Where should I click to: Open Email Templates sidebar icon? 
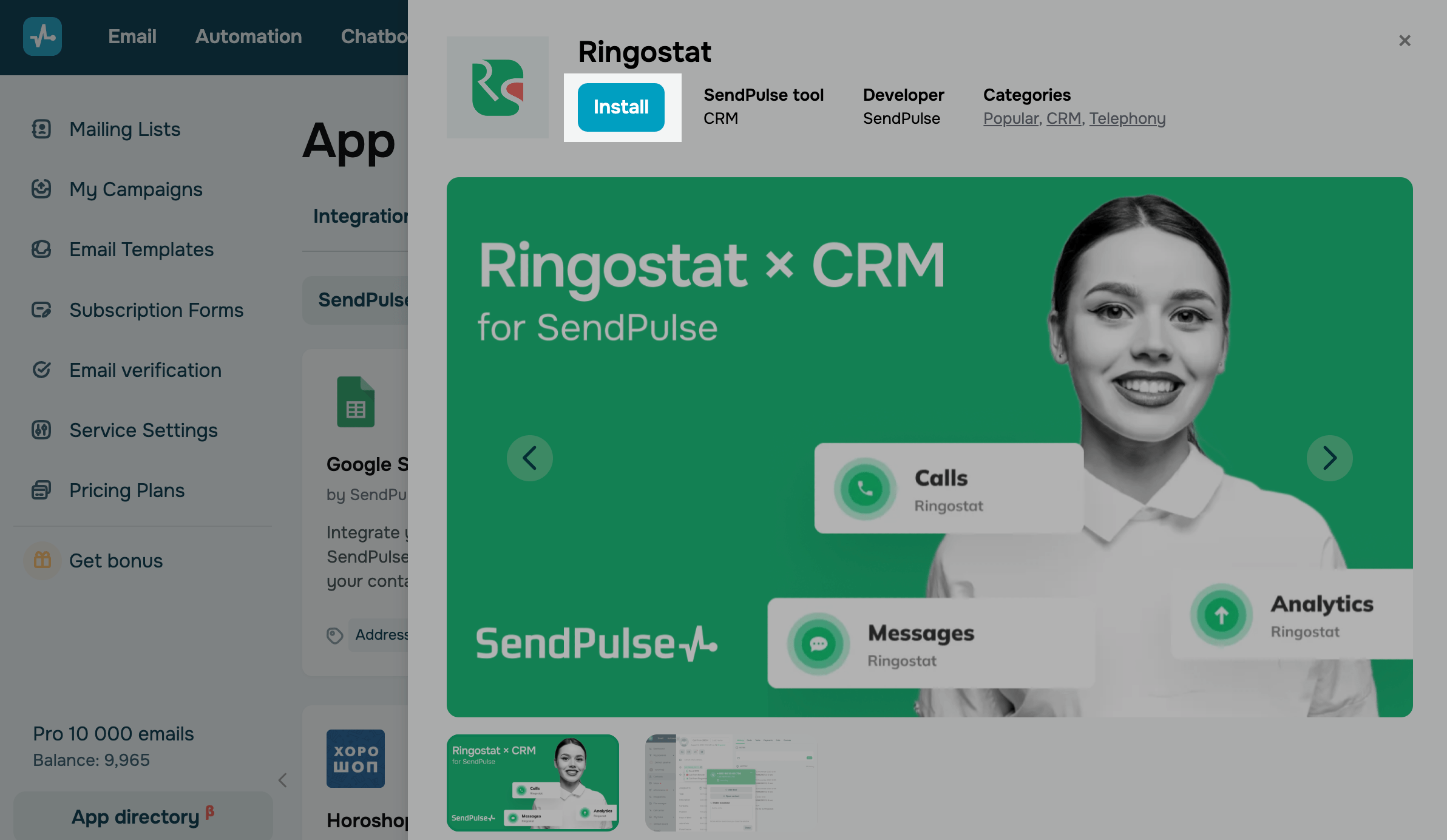click(41, 249)
